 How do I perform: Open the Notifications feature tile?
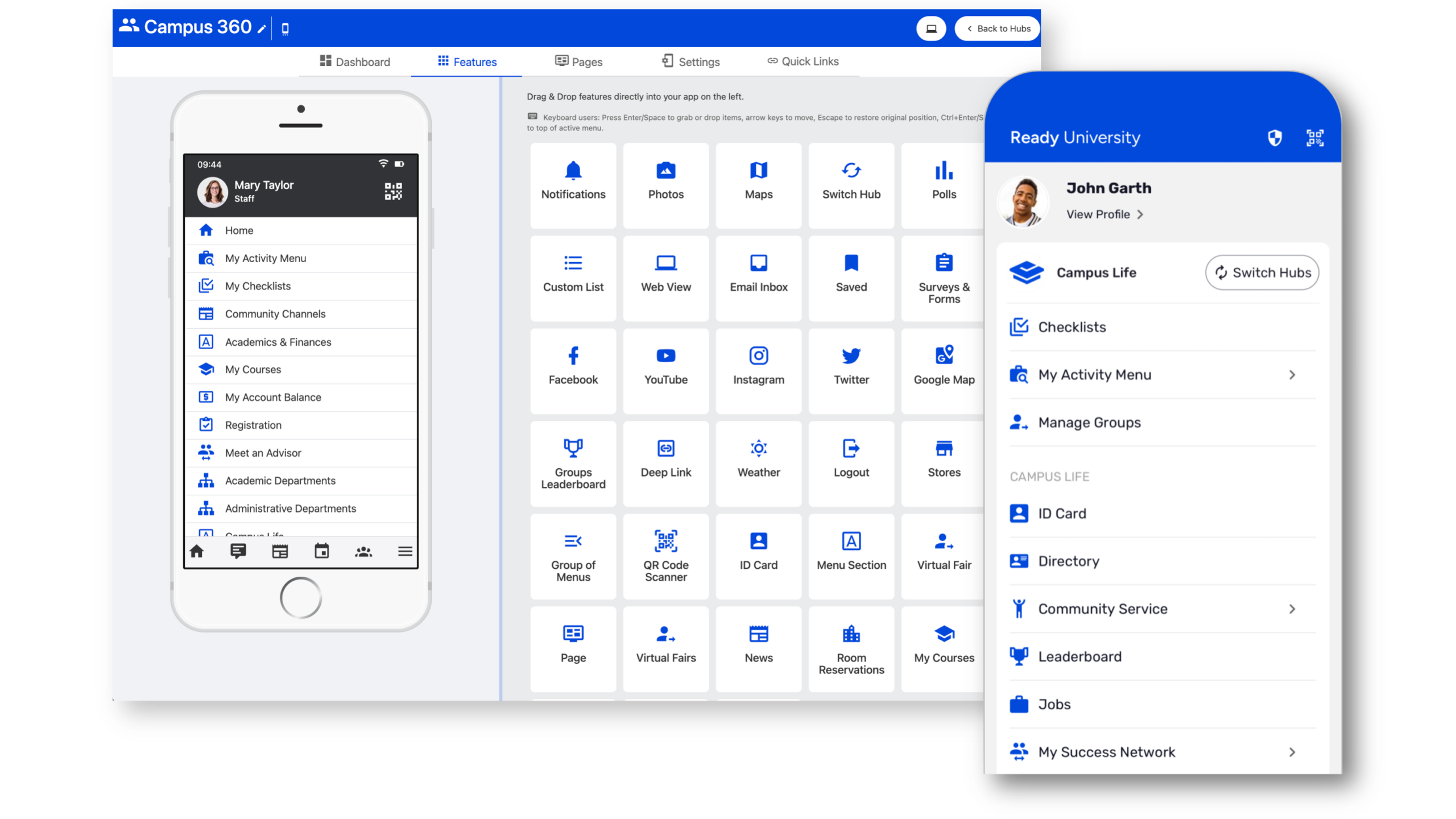[573, 185]
